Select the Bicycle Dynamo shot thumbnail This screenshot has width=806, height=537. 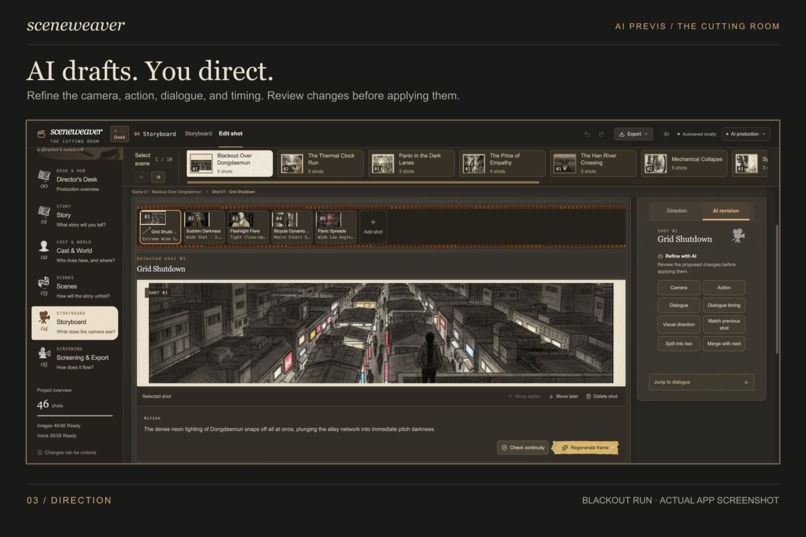point(291,226)
